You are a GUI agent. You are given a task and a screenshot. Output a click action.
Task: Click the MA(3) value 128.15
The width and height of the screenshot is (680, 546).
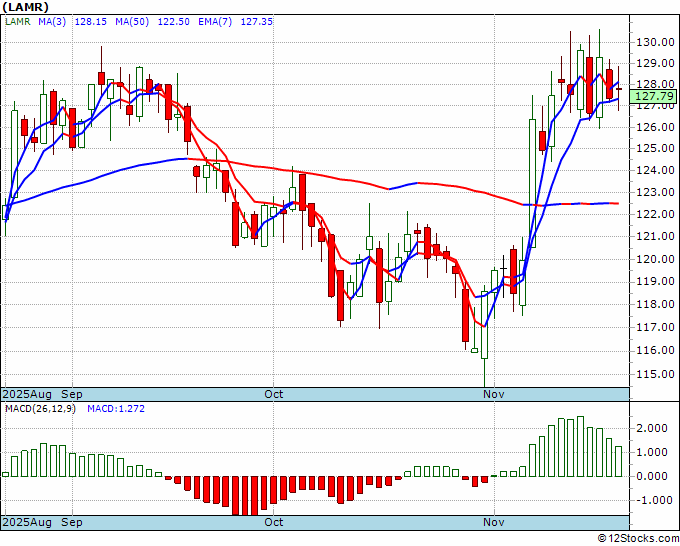pos(91,21)
